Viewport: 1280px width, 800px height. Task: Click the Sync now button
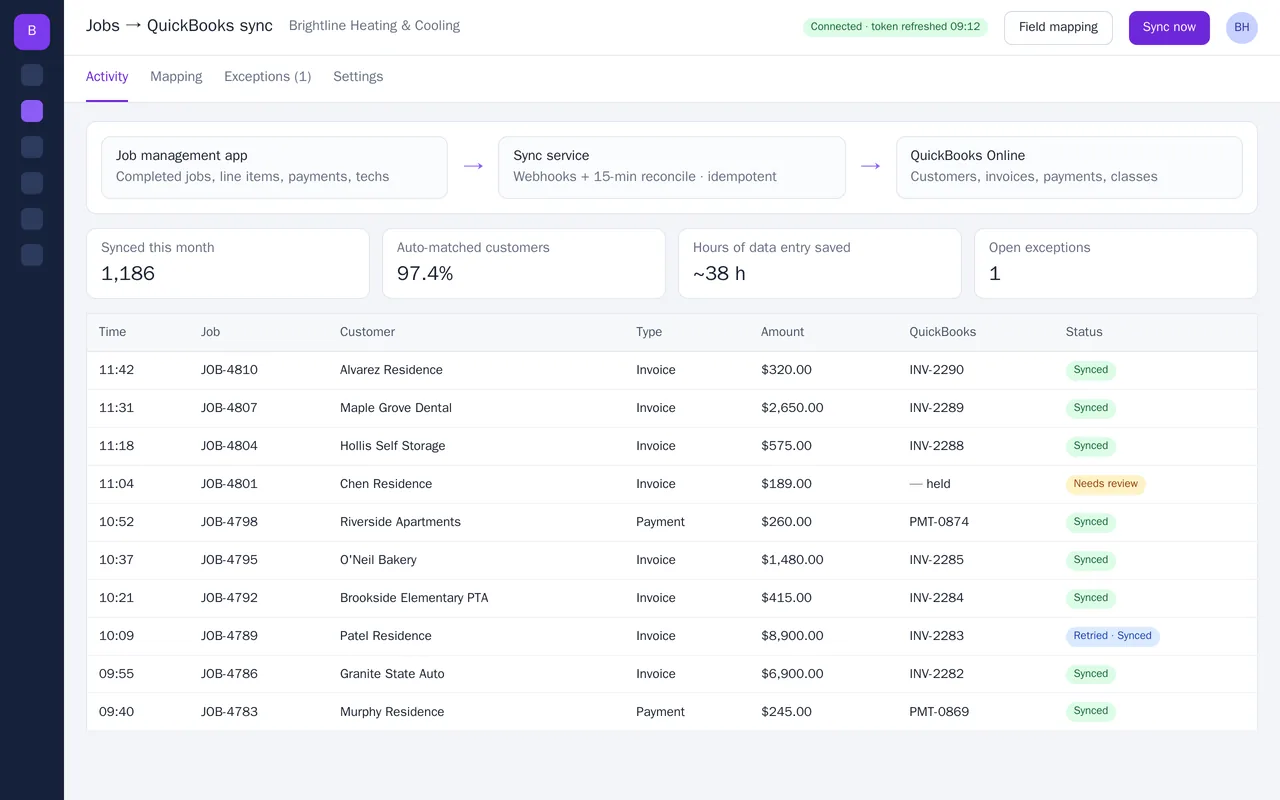1169,28
